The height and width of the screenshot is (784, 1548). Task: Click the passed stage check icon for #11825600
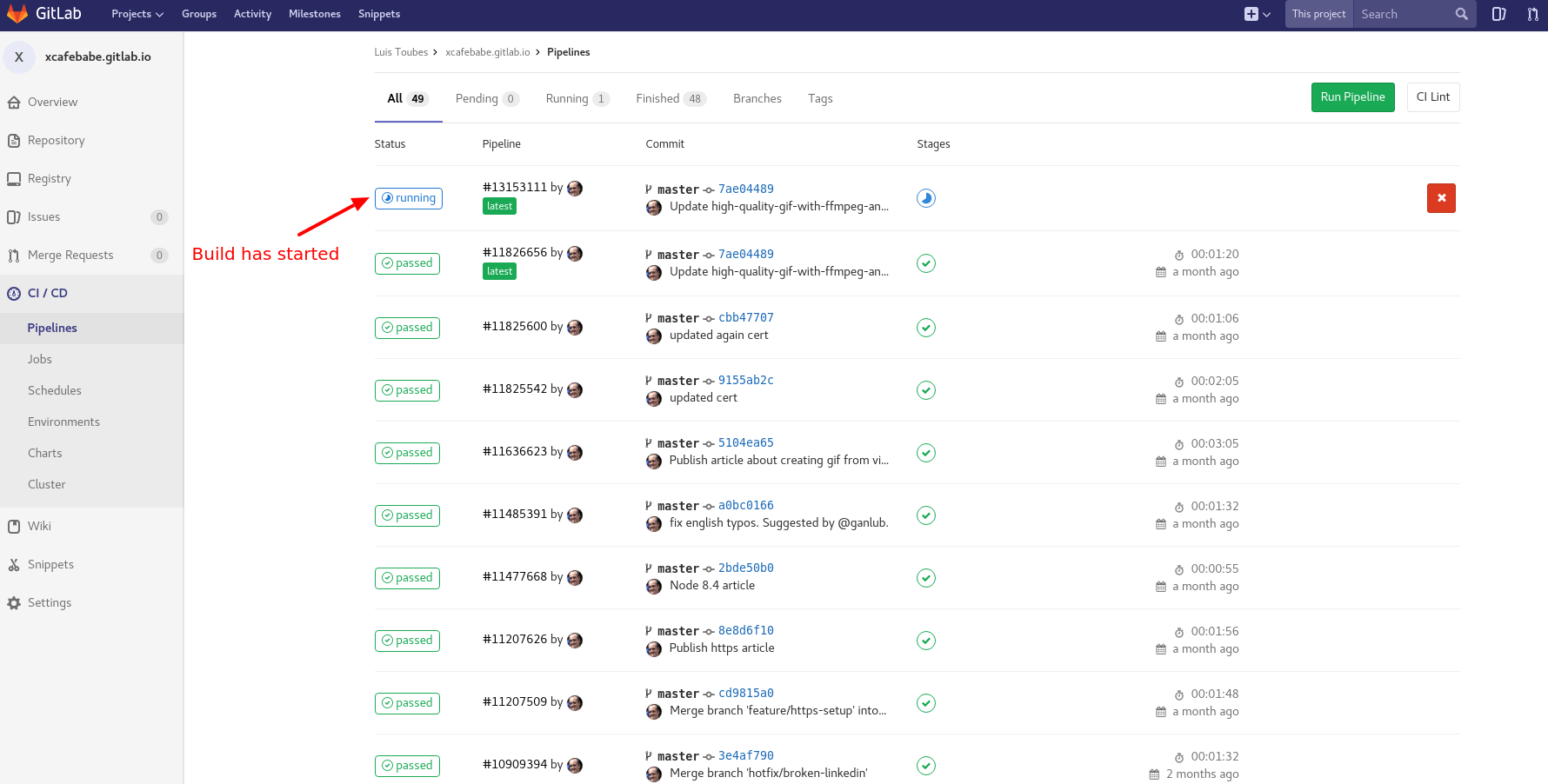point(925,328)
